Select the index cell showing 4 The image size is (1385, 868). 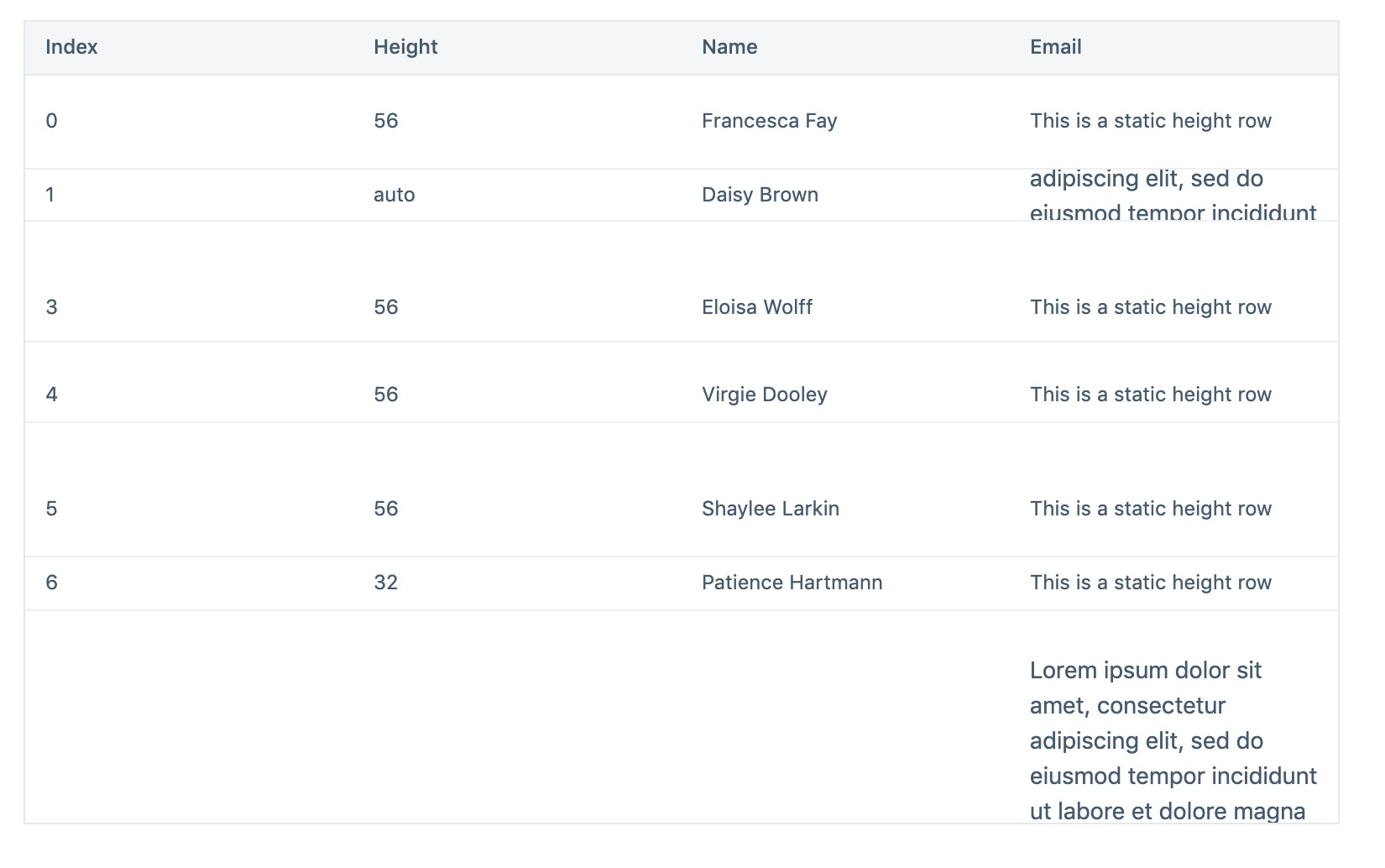coord(52,395)
